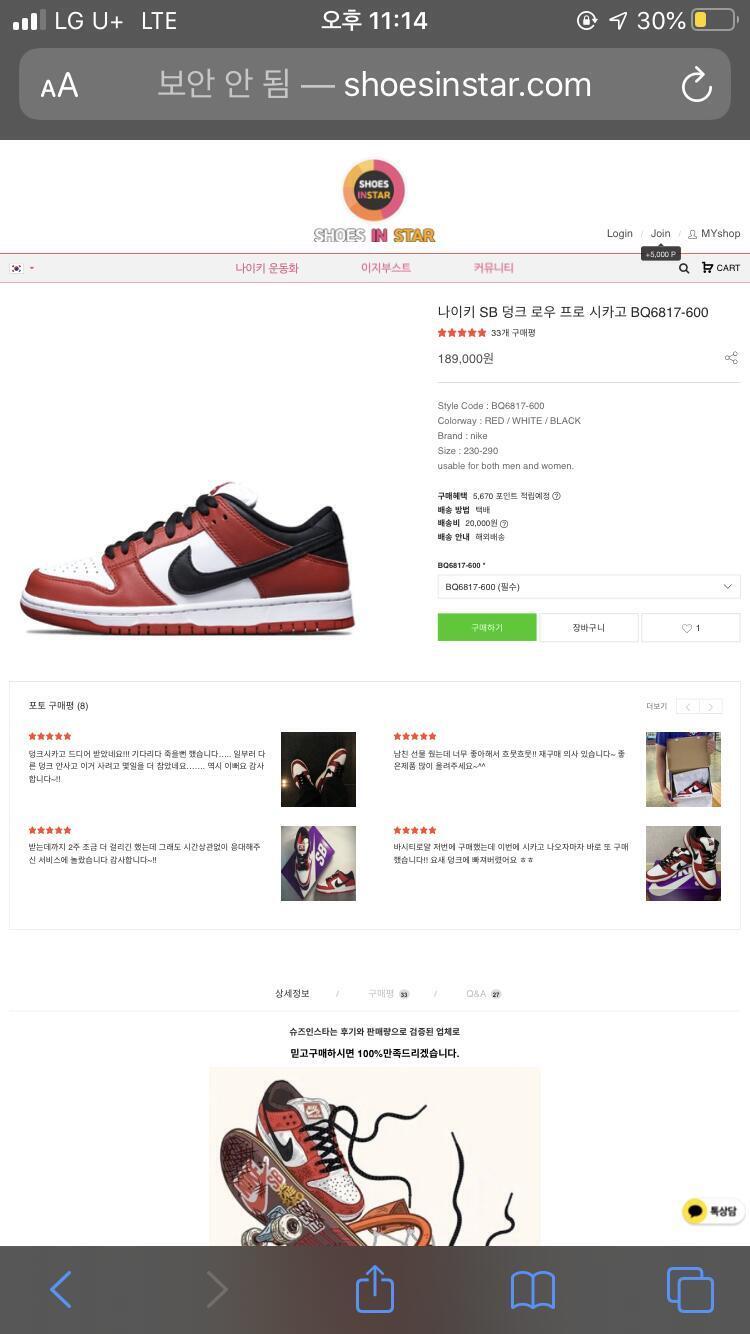The width and height of the screenshot is (750, 1334).
Task: Open Safari text size AA menu
Action: (59, 86)
